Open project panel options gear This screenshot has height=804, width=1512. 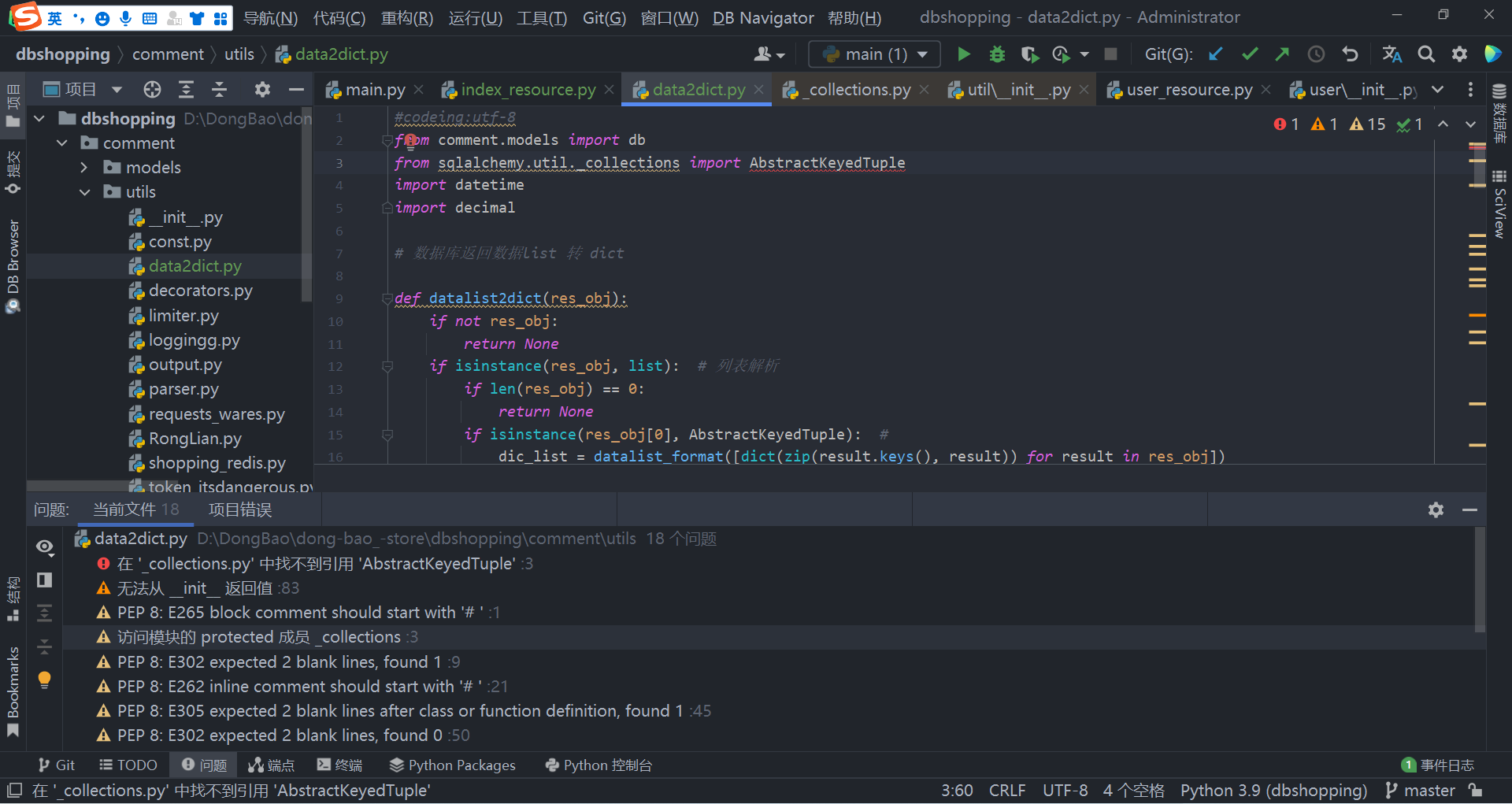[262, 90]
